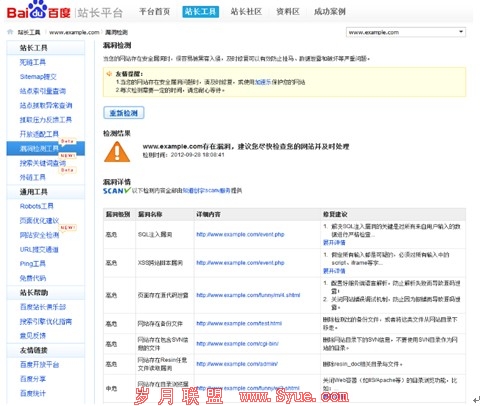Open the cgi-bin/ URL link
481x406 pixels.
237,344
